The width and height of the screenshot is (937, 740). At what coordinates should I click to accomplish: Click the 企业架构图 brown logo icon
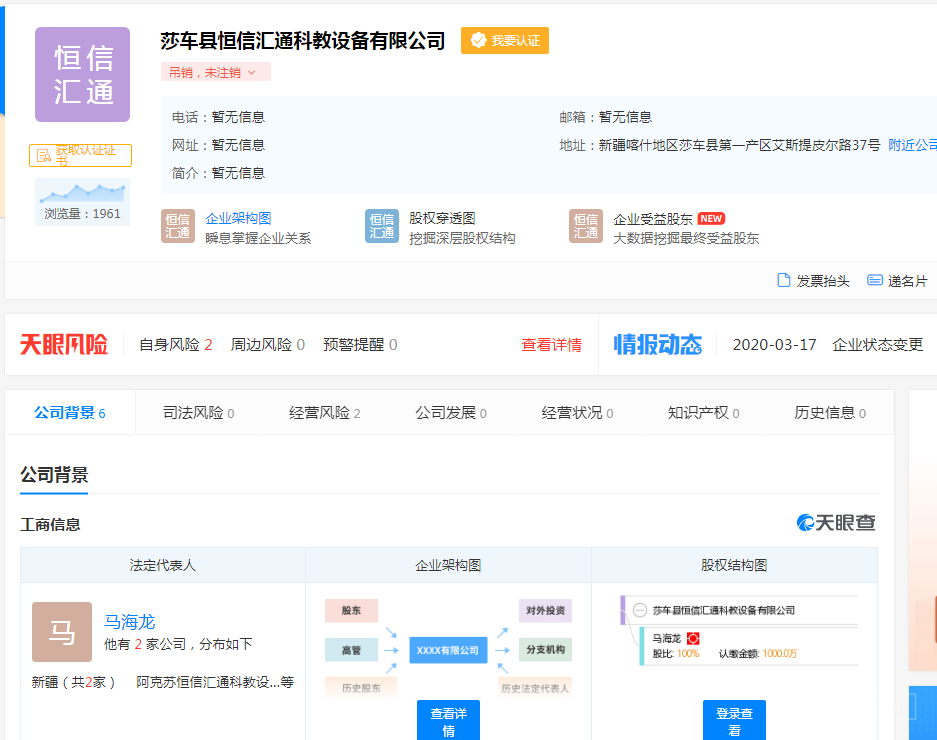tap(178, 227)
